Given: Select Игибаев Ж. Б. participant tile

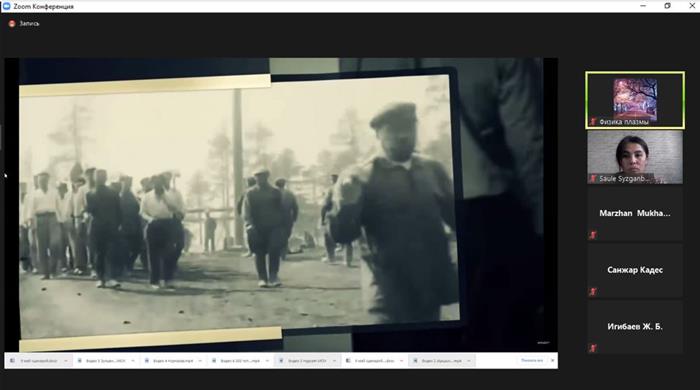Looking at the screenshot, I should click(635, 327).
